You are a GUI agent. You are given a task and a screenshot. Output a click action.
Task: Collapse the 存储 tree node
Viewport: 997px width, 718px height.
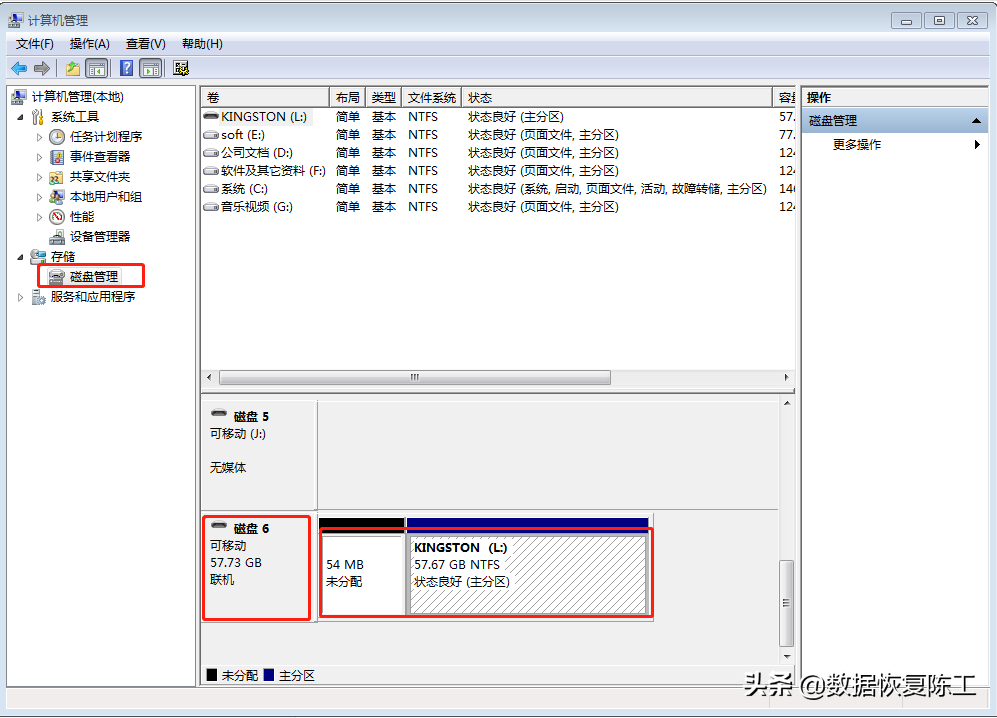pyautogui.click(x=20, y=257)
